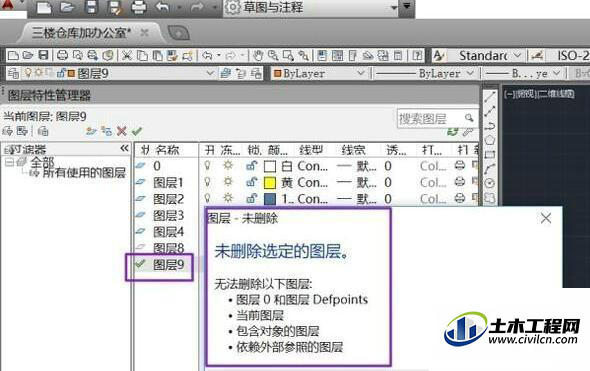590x371 pixels.
Task: Undo from the quick access toolbar
Action: [162, 7]
